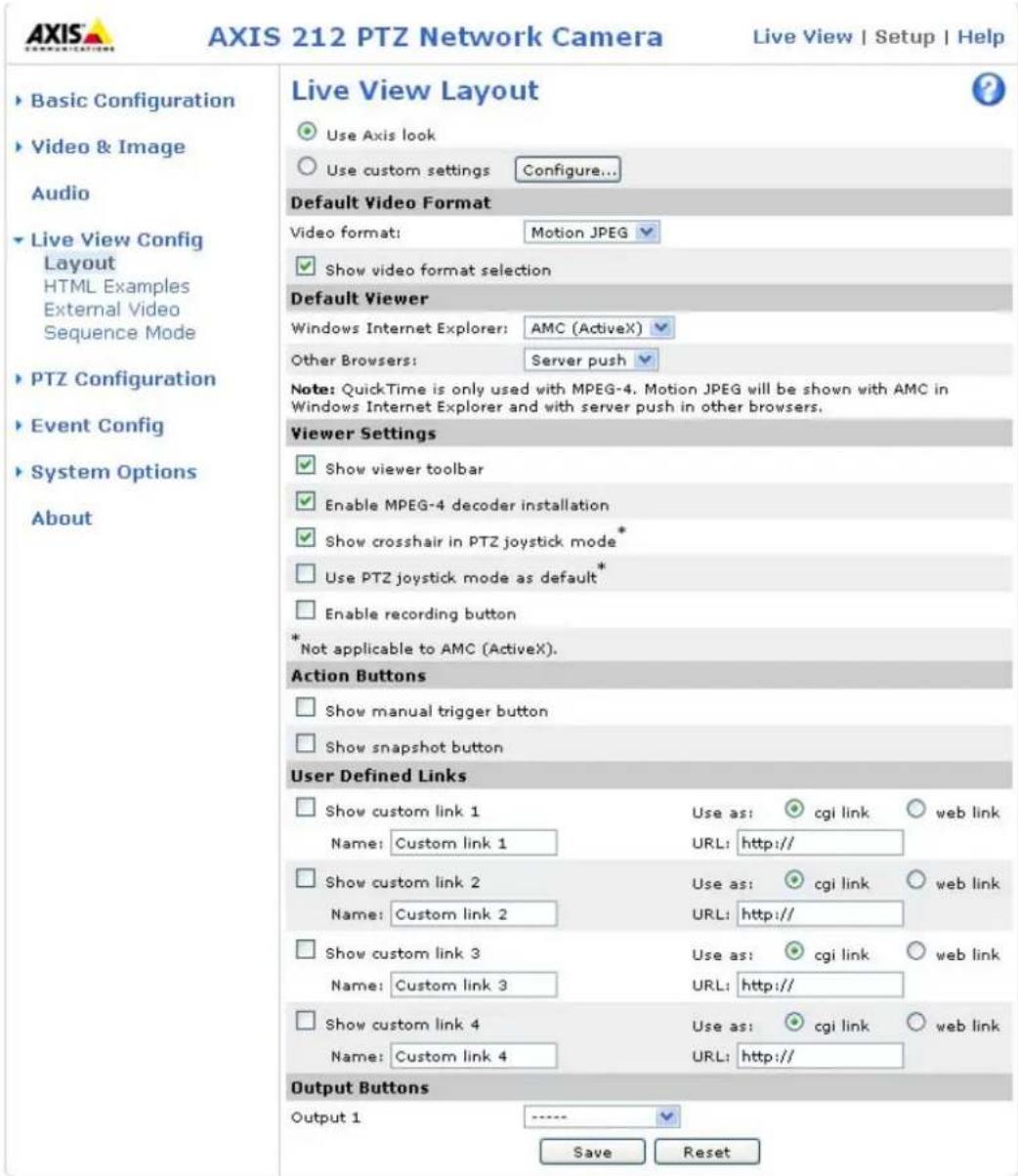The width and height of the screenshot is (1018, 1176).
Task: Toggle Enable MPEG-4 decoder installation checkbox
Action: 305,503
